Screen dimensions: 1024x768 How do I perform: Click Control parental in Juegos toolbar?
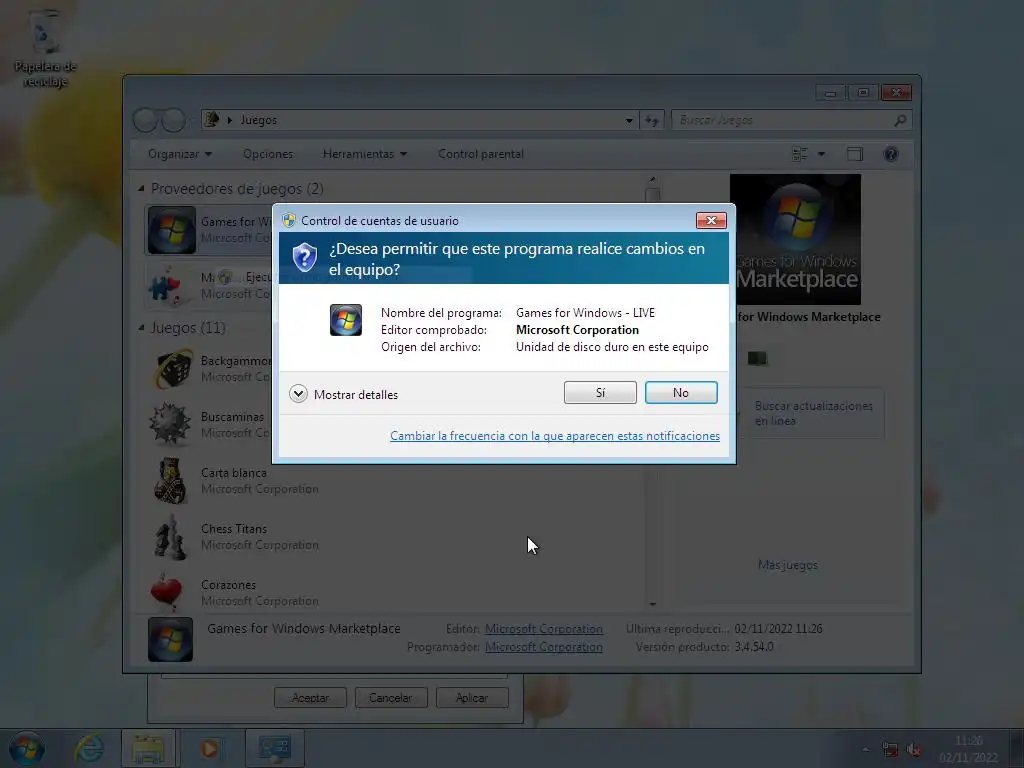tap(481, 154)
